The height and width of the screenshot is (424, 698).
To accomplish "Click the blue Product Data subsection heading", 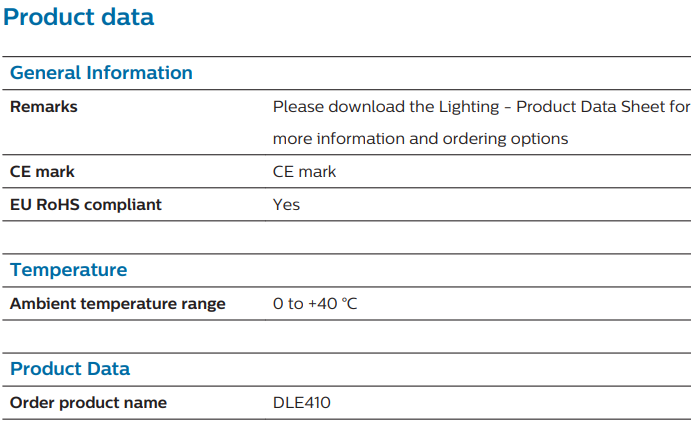I will [70, 369].
